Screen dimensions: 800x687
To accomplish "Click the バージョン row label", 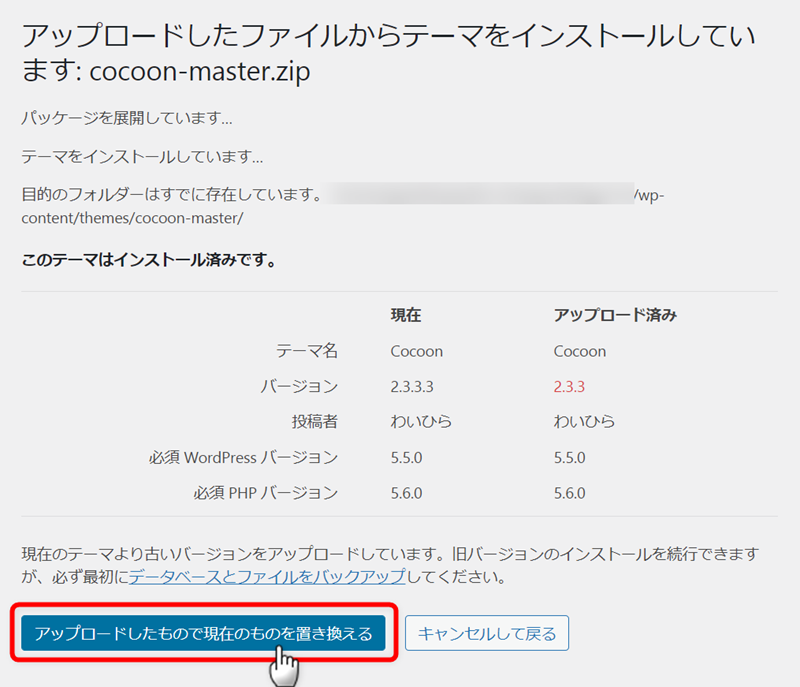I will click(x=299, y=387).
